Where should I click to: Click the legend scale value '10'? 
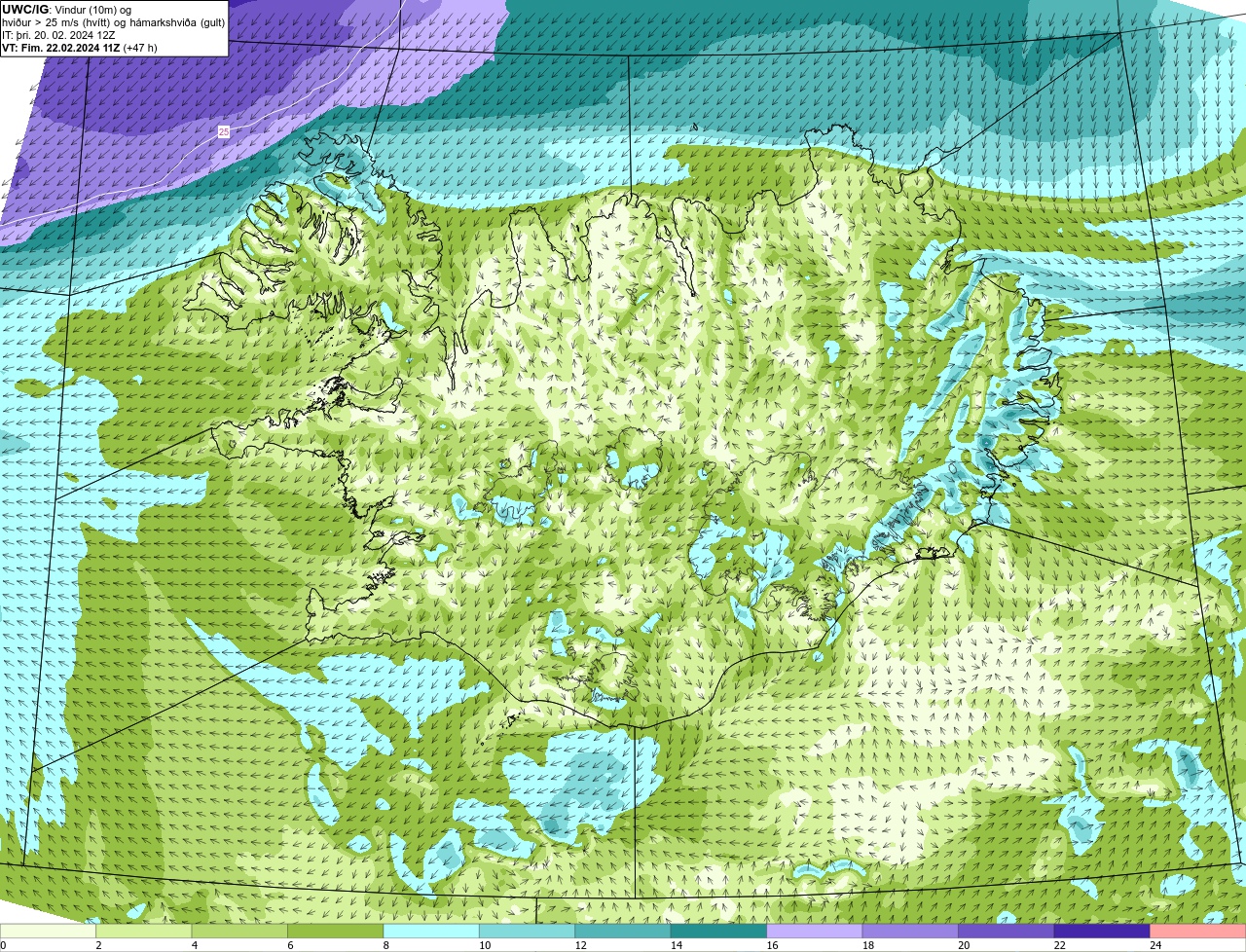tap(485, 944)
